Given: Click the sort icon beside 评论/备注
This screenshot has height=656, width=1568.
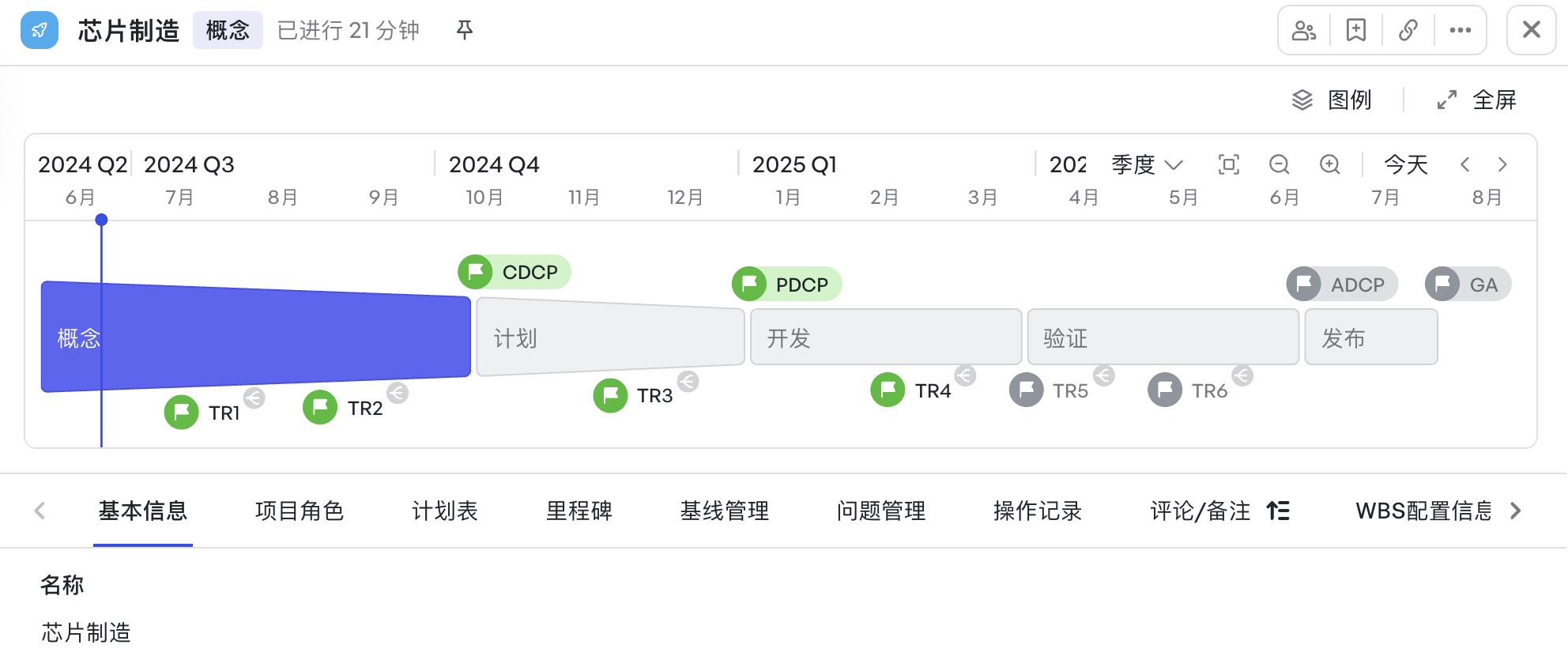Looking at the screenshot, I should 1278,511.
